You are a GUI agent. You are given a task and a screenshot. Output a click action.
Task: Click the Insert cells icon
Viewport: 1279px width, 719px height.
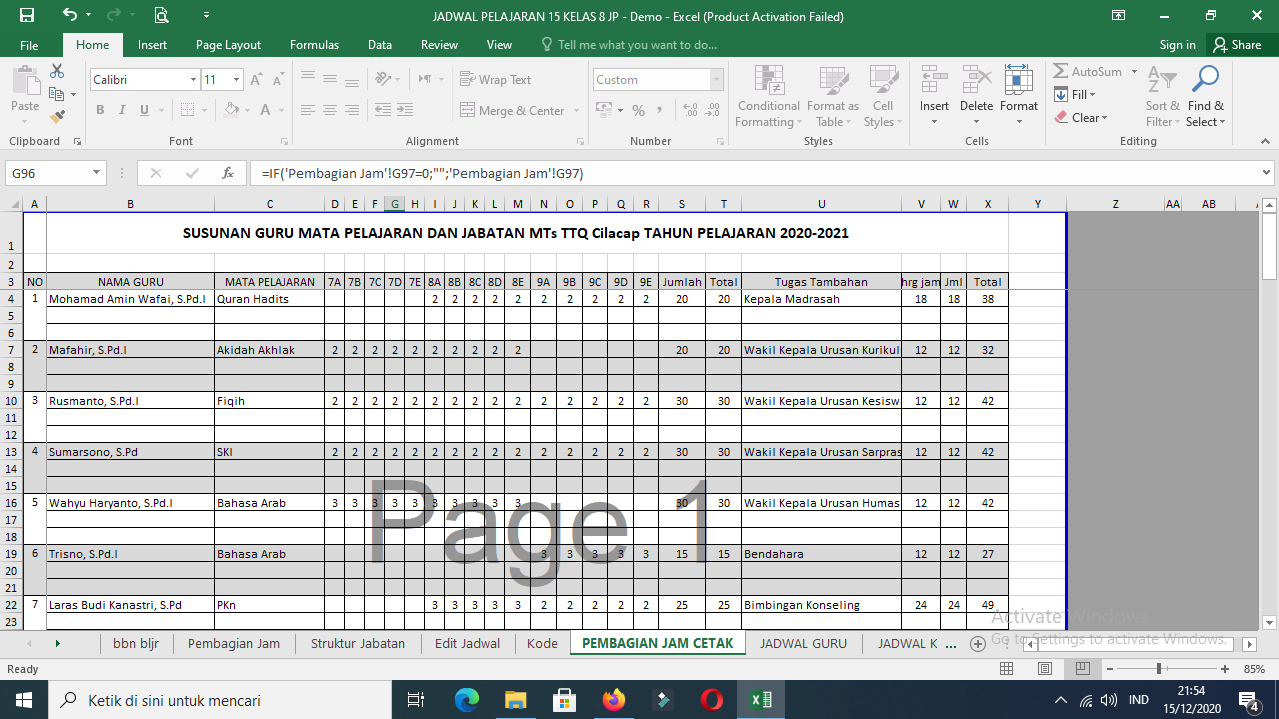click(934, 80)
